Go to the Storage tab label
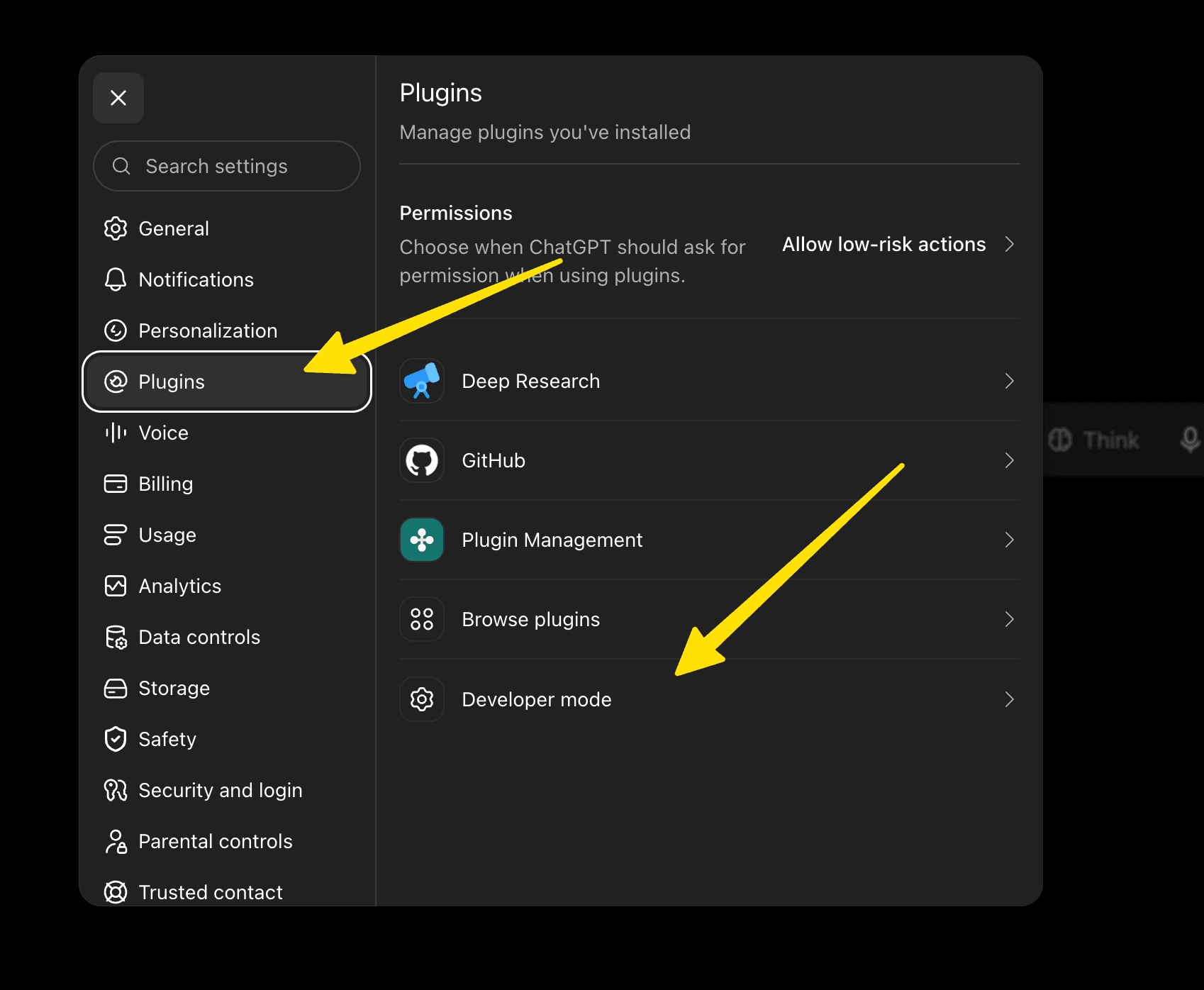This screenshot has height=990, width=1204. 174,688
